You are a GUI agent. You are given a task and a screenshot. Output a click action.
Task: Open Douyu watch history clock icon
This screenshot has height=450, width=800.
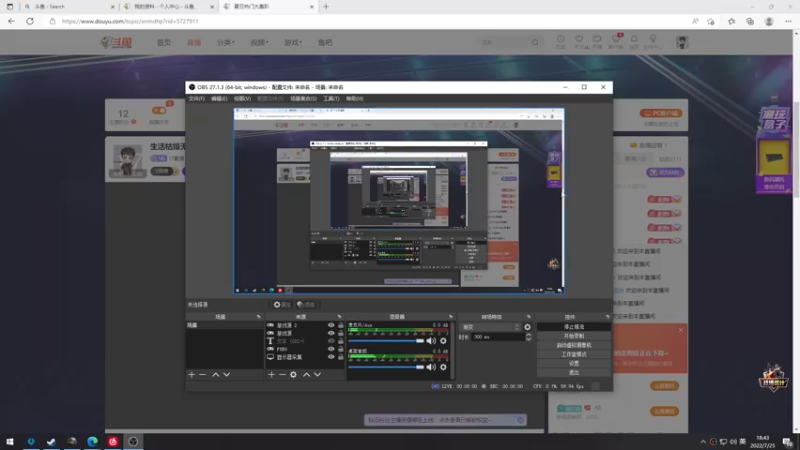[x=561, y=41]
